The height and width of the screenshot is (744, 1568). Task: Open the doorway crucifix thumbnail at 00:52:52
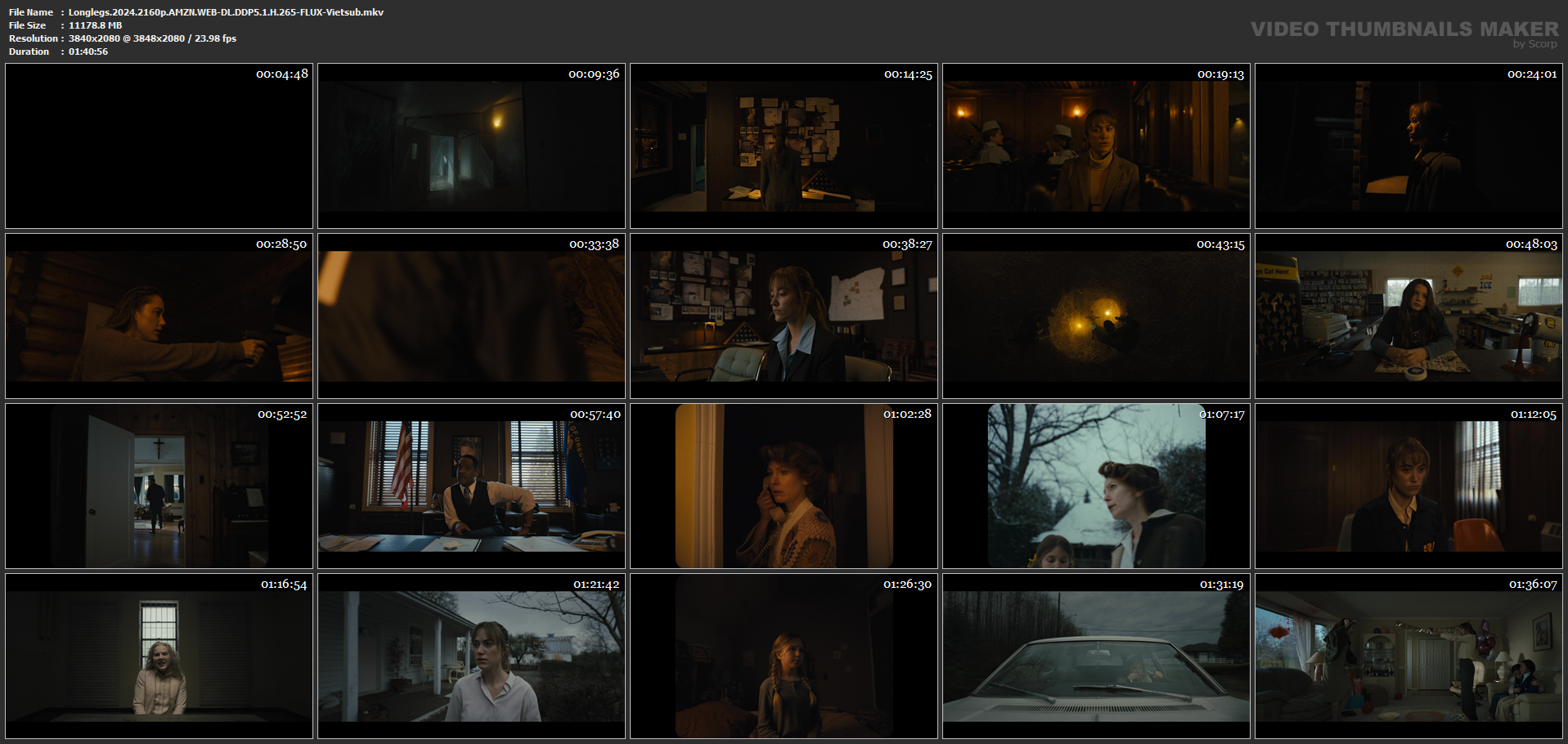coord(159,486)
